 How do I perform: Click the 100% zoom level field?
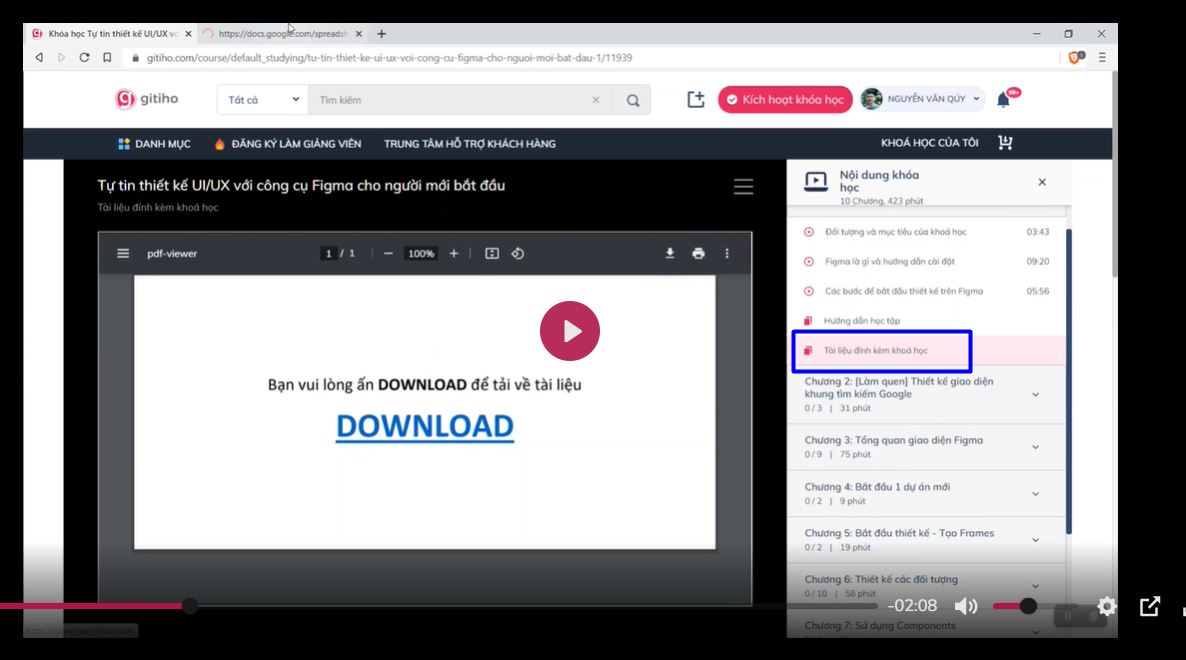pyautogui.click(x=421, y=254)
